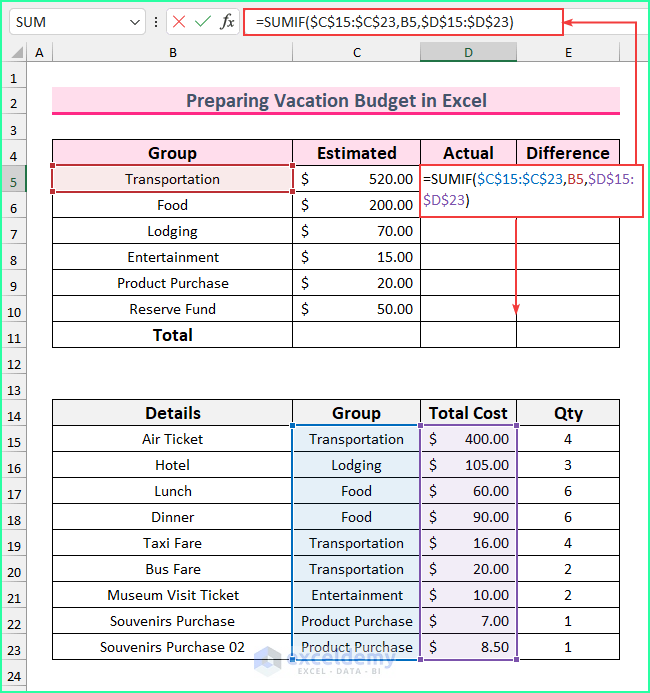Select column A header
Image resolution: width=650 pixels, height=693 pixels.
(39, 53)
